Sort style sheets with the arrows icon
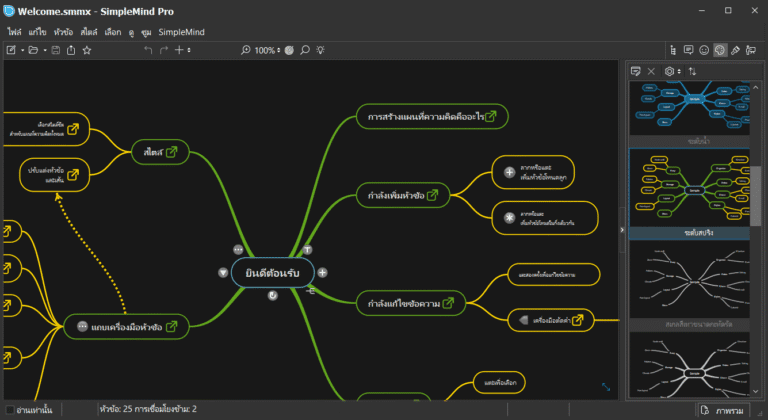The image size is (768, 420). (692, 72)
